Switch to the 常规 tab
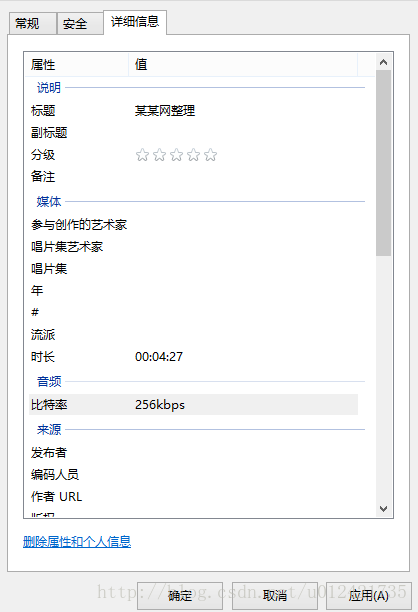Screen dimensions: 418x612 pyautogui.click(x=33, y=24)
